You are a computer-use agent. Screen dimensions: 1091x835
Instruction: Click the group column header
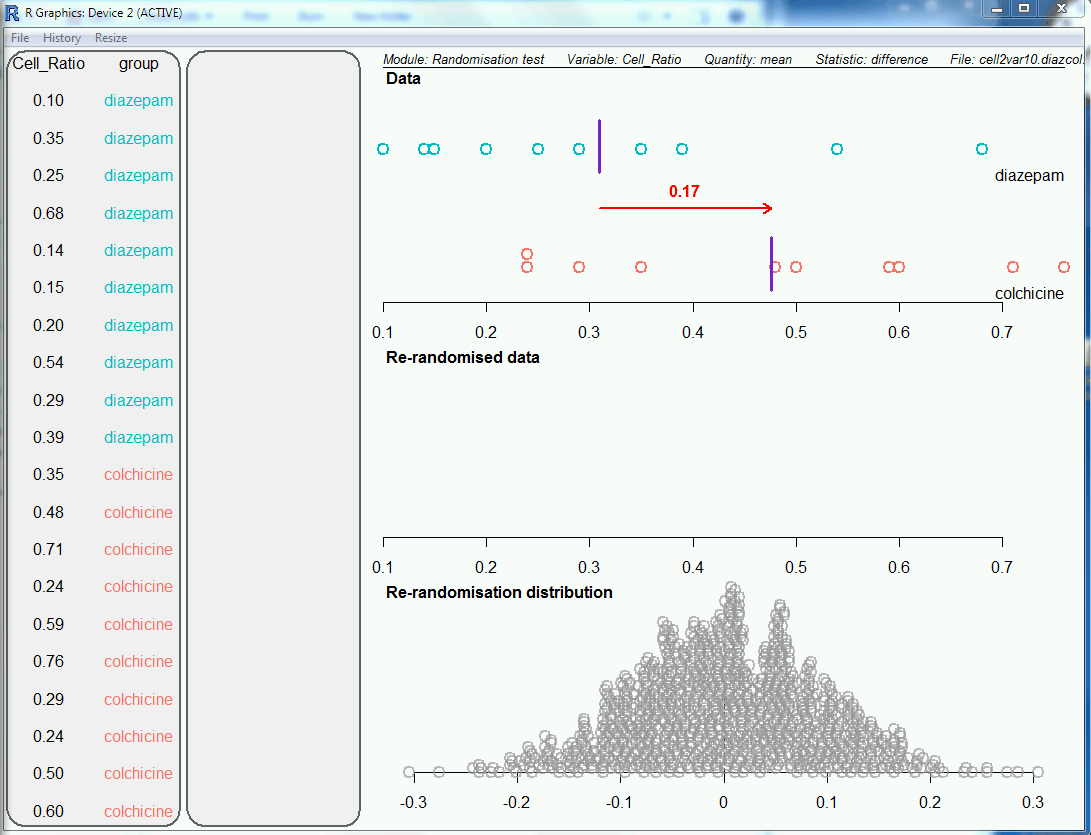coord(138,64)
